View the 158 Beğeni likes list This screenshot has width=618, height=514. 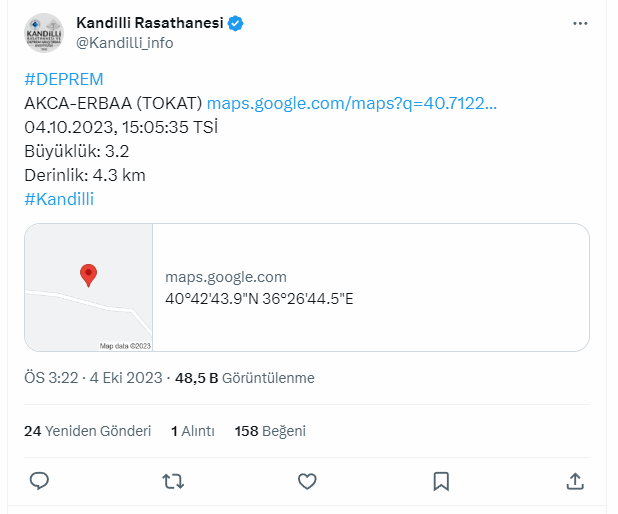(270, 431)
